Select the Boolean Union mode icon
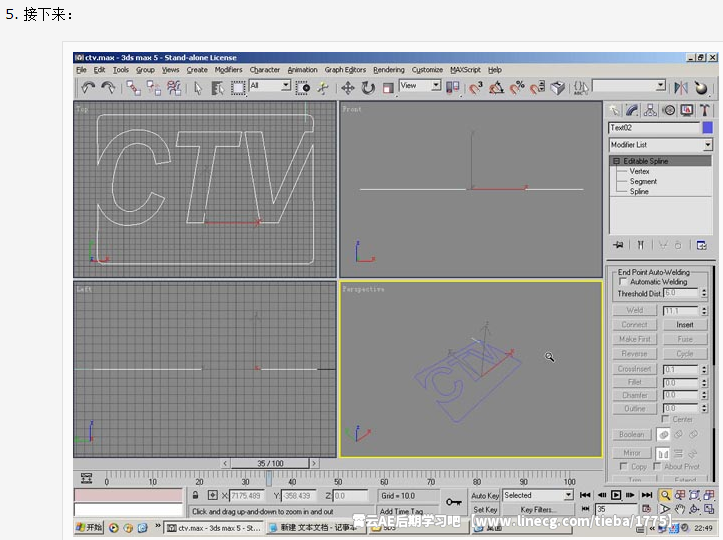 click(663, 434)
